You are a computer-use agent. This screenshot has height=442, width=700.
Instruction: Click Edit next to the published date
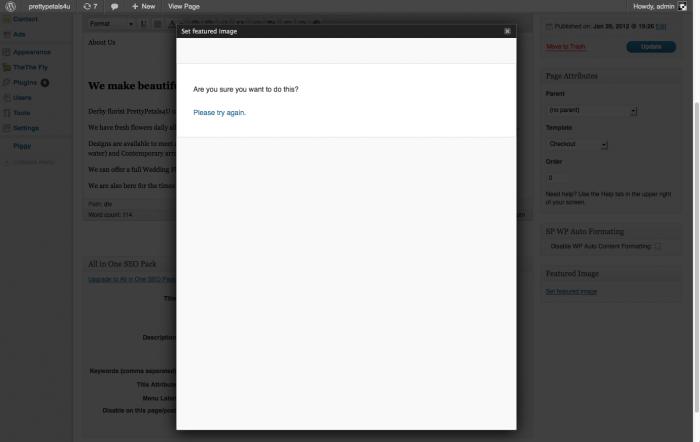point(661,27)
